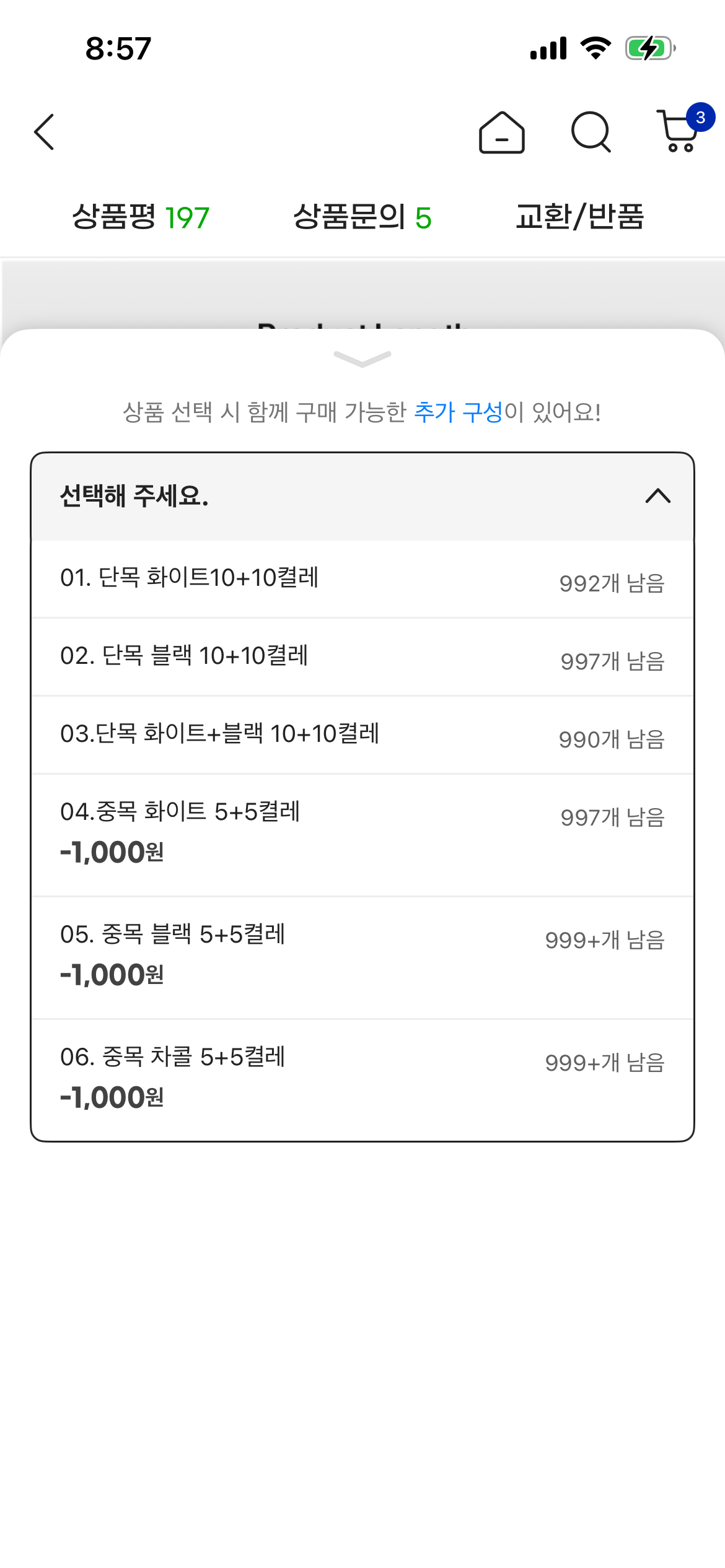The height and width of the screenshot is (1568, 725).
Task: Switch to the 교환/반품 tab
Action: click(x=580, y=217)
